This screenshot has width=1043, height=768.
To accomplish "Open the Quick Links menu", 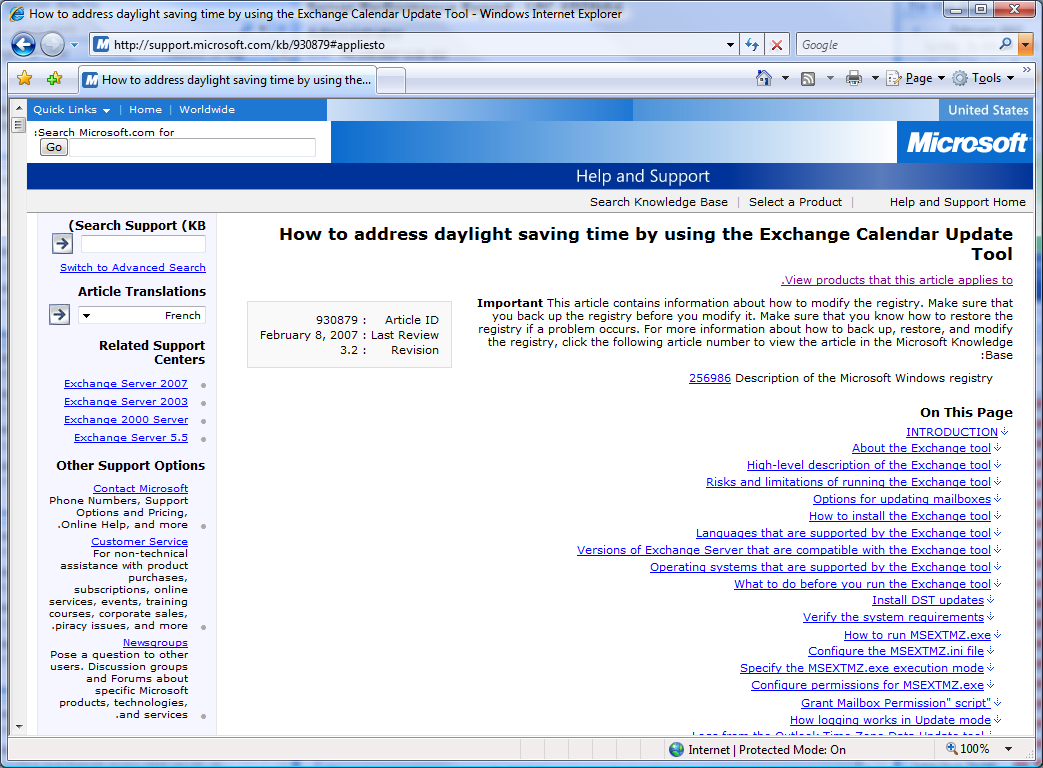I will click(72, 110).
